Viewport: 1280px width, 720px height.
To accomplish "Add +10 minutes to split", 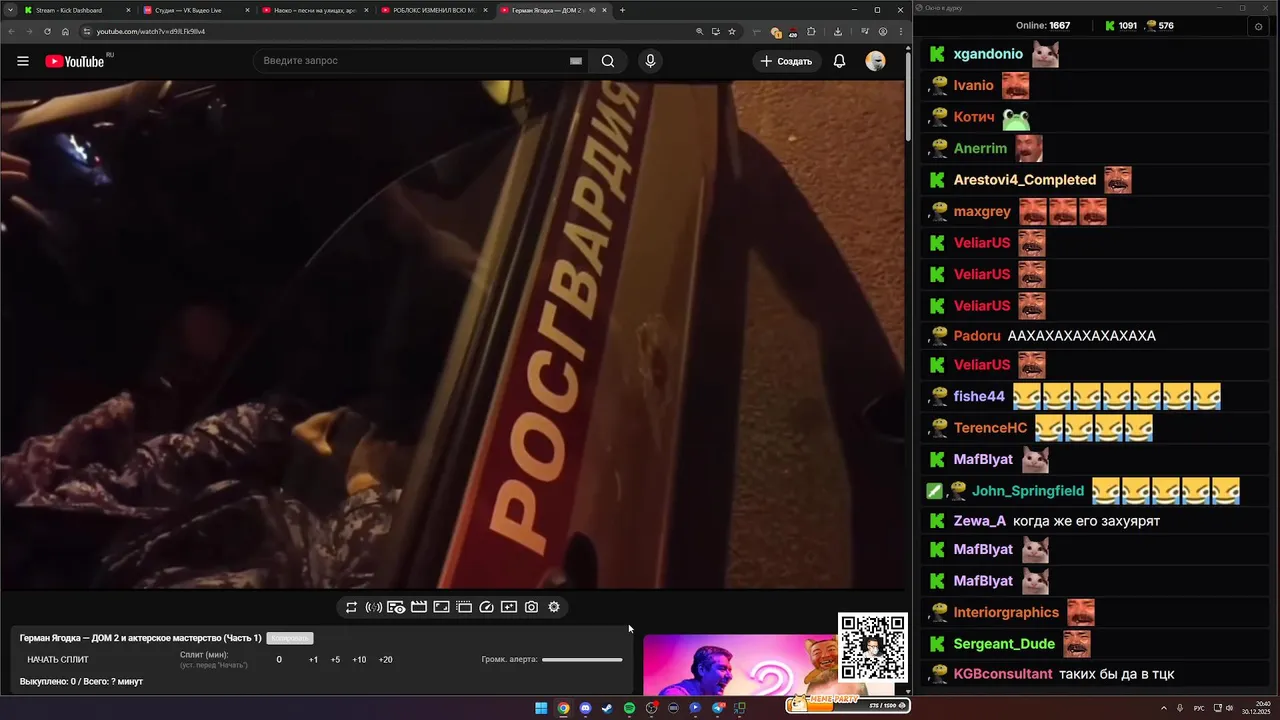I will coord(359,660).
